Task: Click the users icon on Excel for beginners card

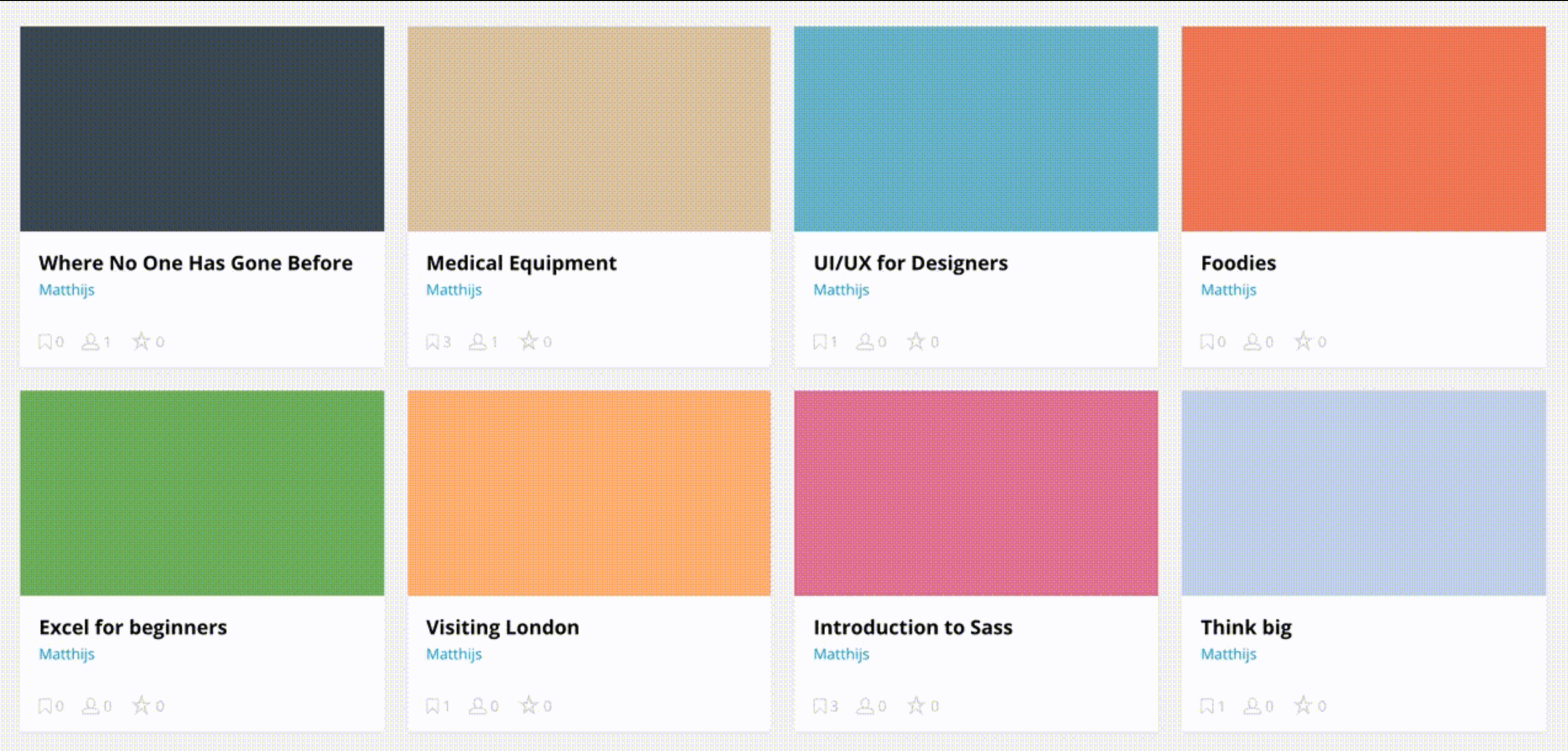Action: tap(91, 706)
